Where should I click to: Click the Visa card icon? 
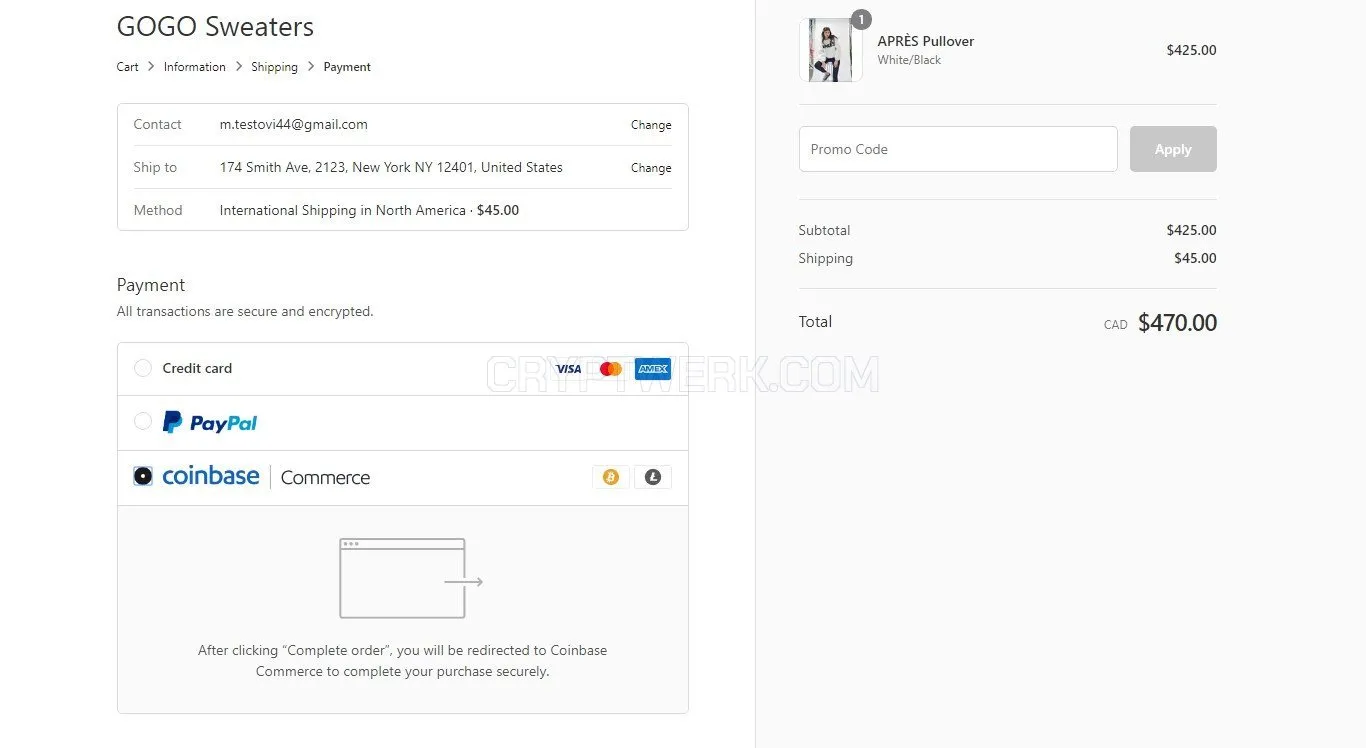coord(568,369)
